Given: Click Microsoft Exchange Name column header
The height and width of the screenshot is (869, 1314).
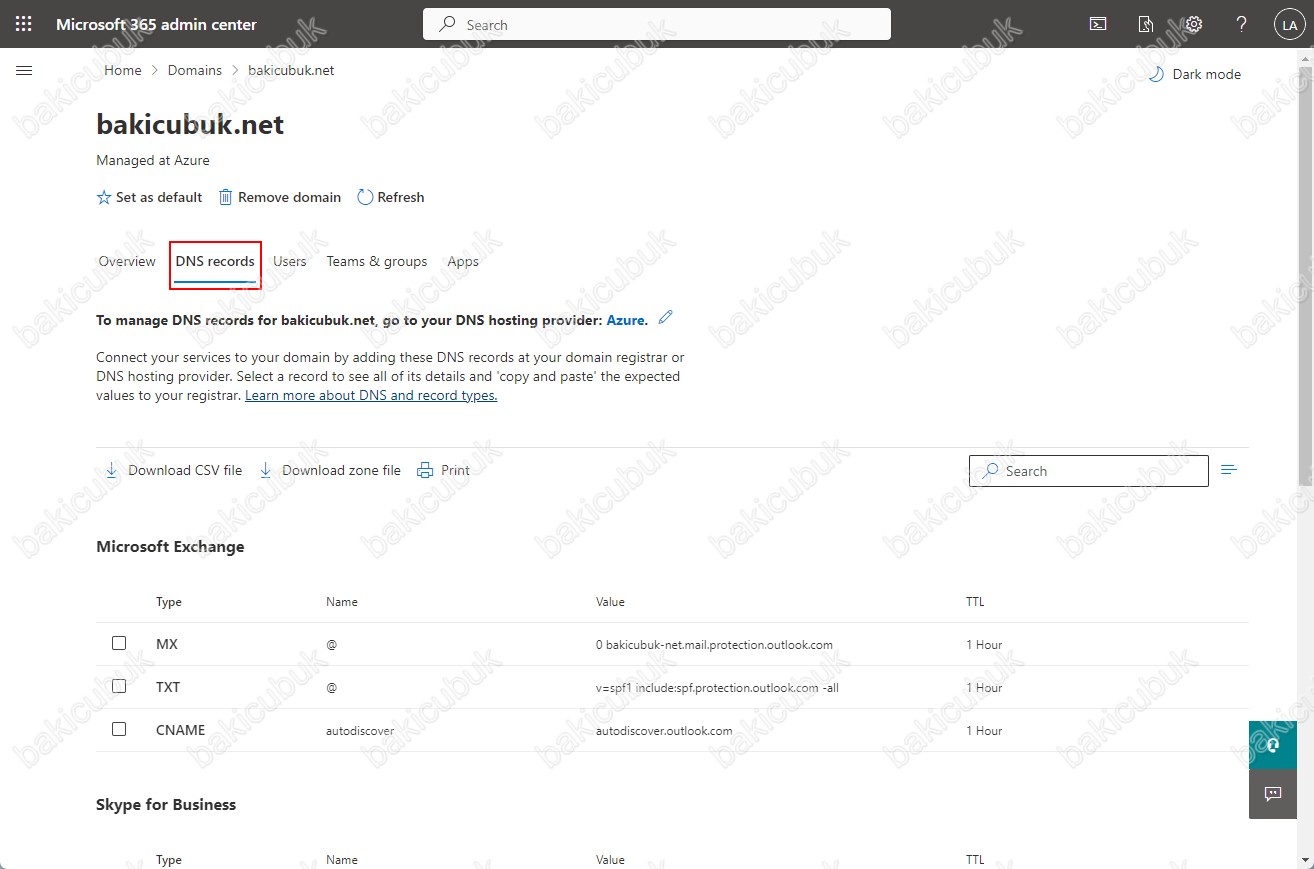Looking at the screenshot, I should point(342,602).
